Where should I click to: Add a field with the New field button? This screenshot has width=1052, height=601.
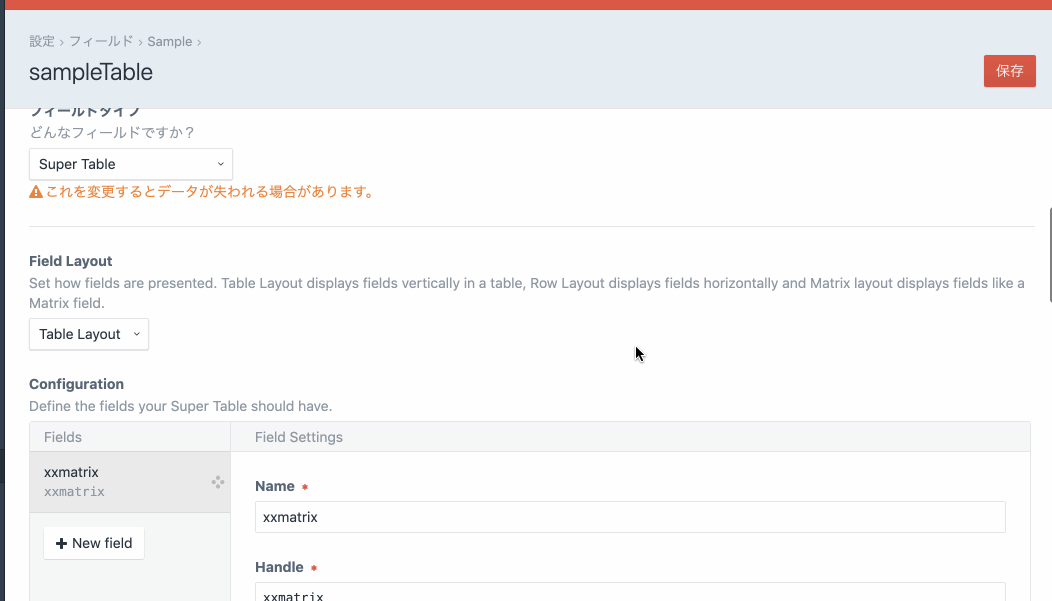pyautogui.click(x=93, y=542)
